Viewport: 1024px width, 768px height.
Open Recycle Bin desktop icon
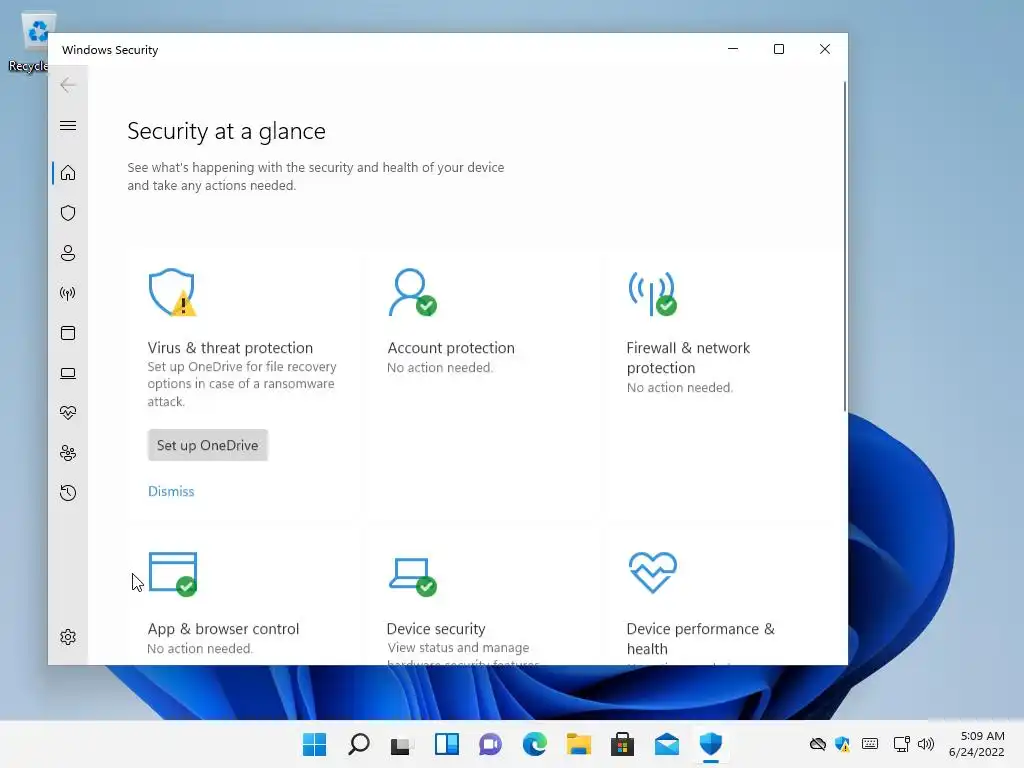pos(31,42)
